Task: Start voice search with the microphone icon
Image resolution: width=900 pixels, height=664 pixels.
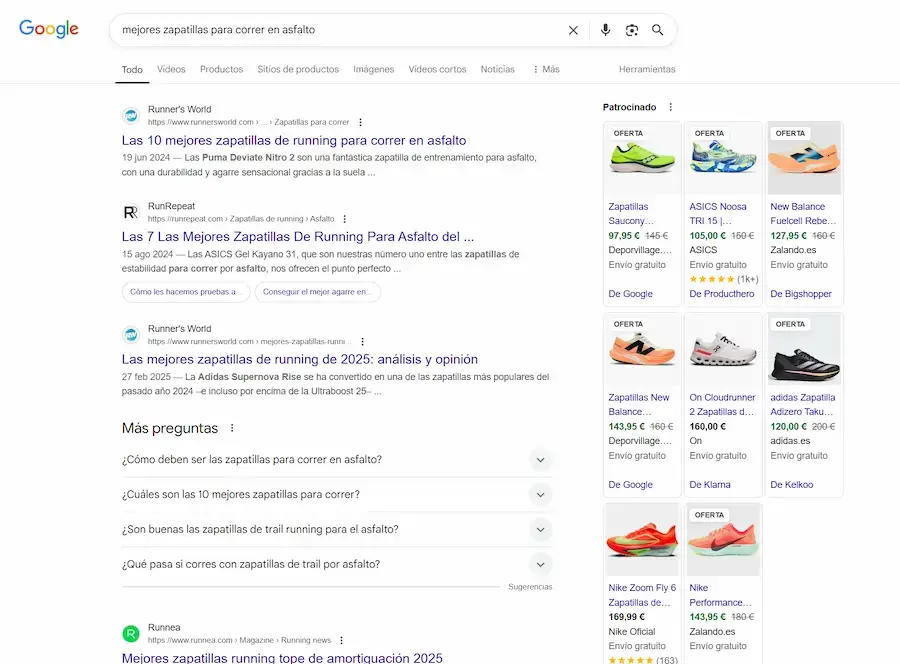Action: [x=605, y=30]
